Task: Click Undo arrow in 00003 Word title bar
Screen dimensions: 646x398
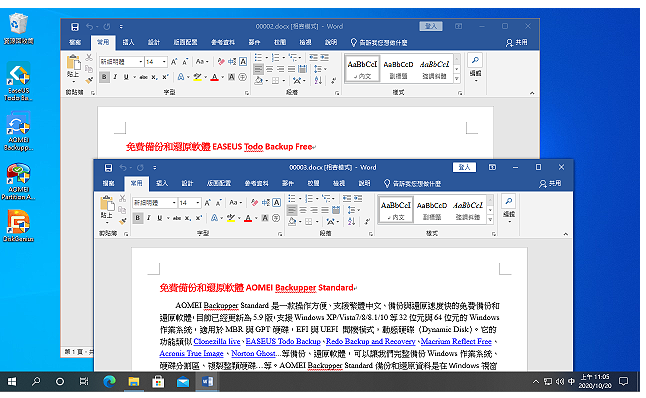Action: tap(123, 168)
